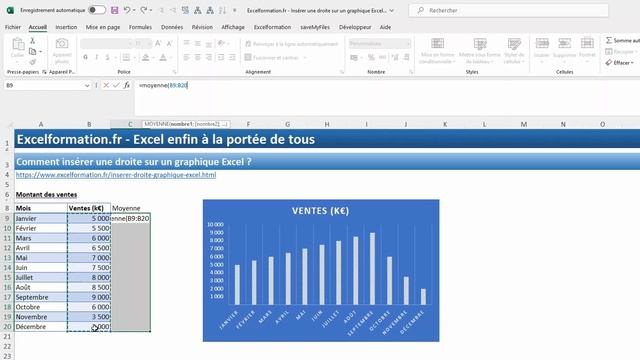Open the Quick Access Toolbar customize arrow
Viewport: 640px width, 360px height.
pyautogui.click(x=235, y=10)
